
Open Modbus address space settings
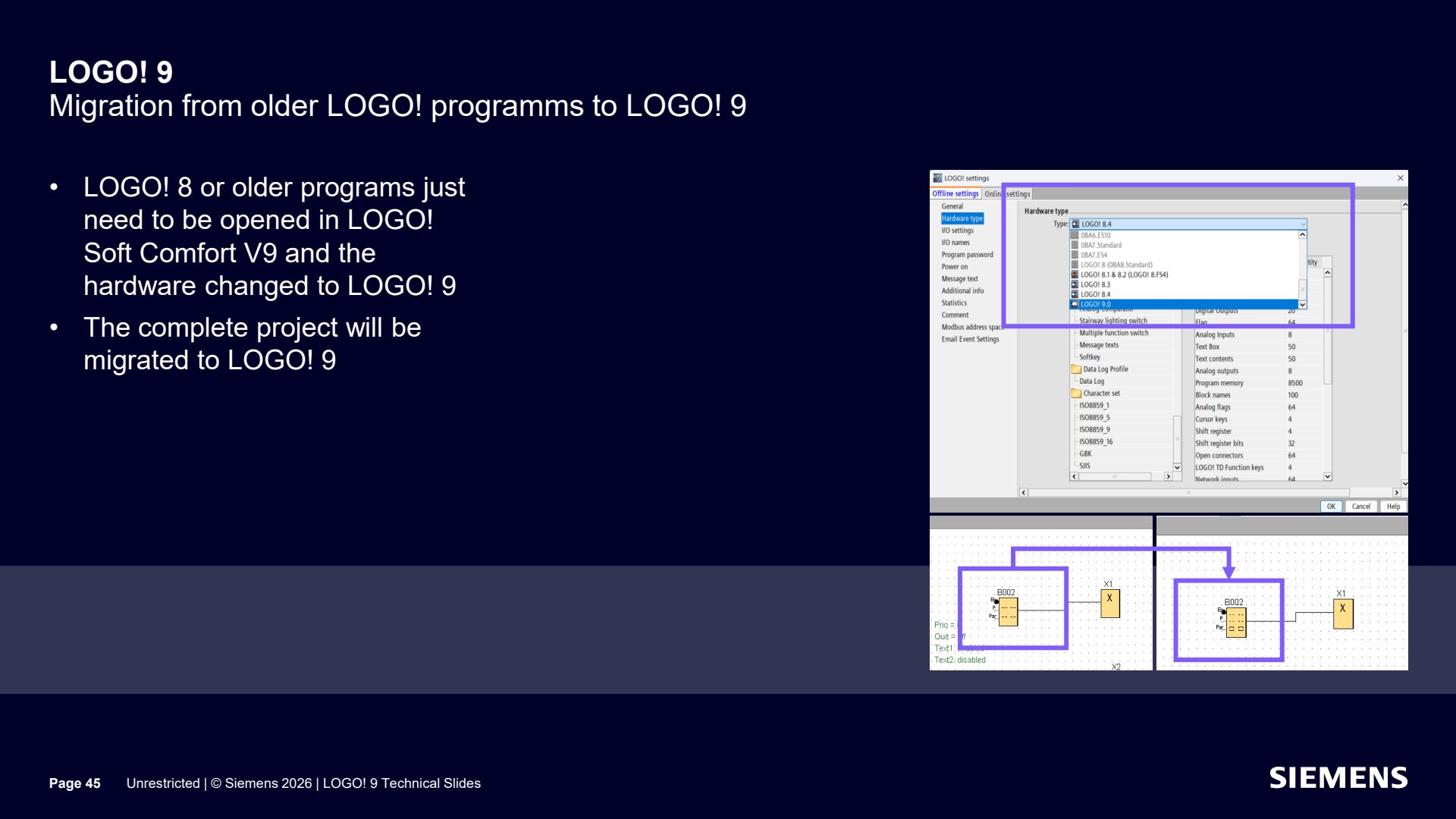[x=972, y=328]
